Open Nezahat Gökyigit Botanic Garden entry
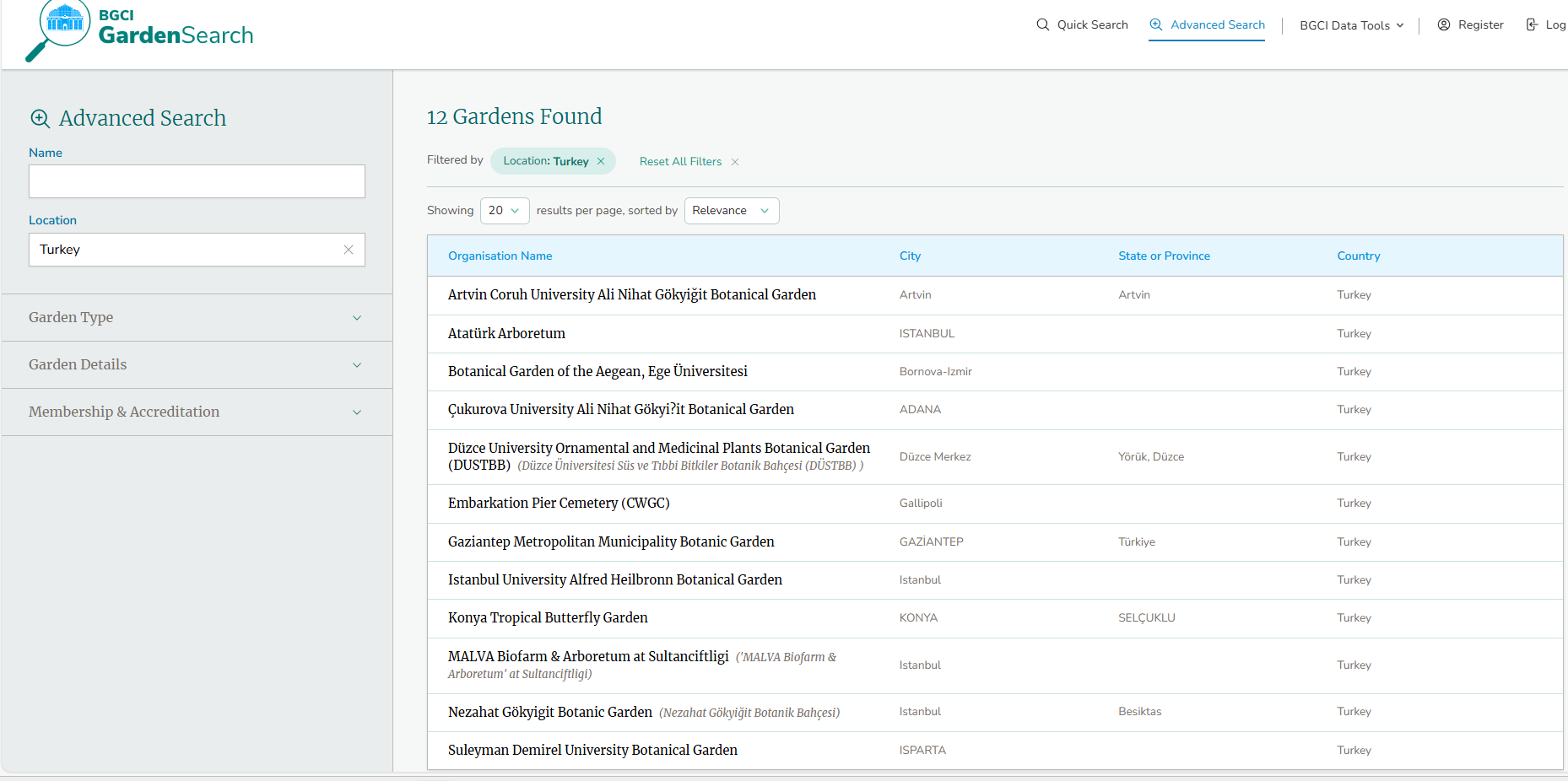The width and height of the screenshot is (1568, 781). tap(550, 712)
